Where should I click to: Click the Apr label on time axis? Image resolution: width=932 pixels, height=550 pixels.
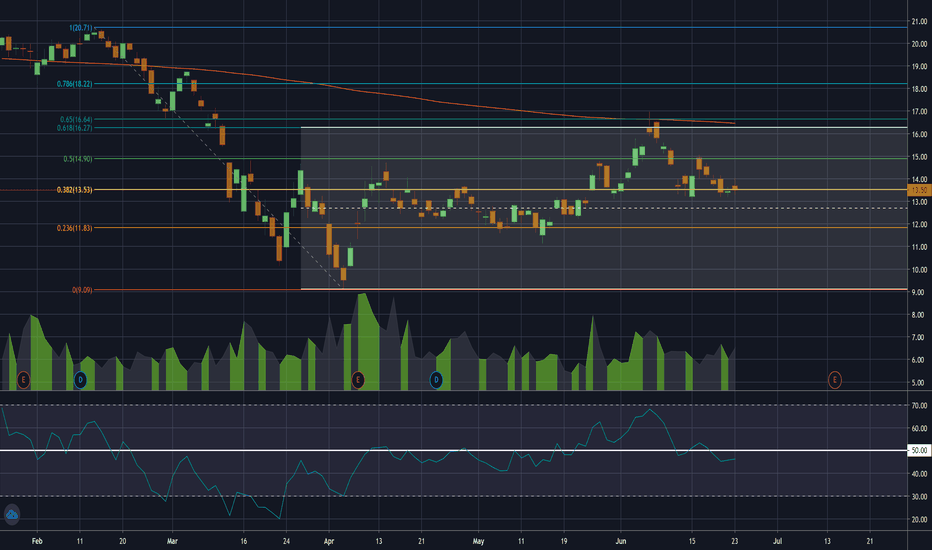329,541
